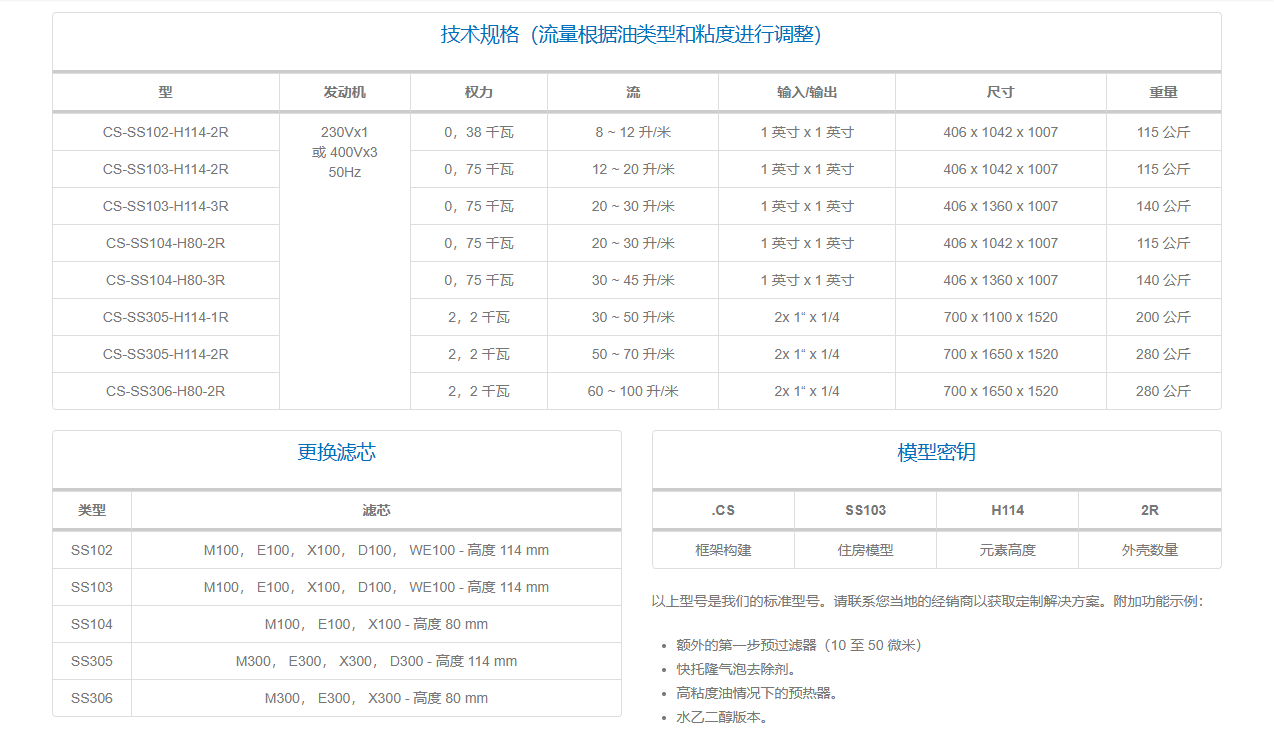
Task: Click the 技术规格 table title heading
Action: pyautogui.click(x=631, y=35)
